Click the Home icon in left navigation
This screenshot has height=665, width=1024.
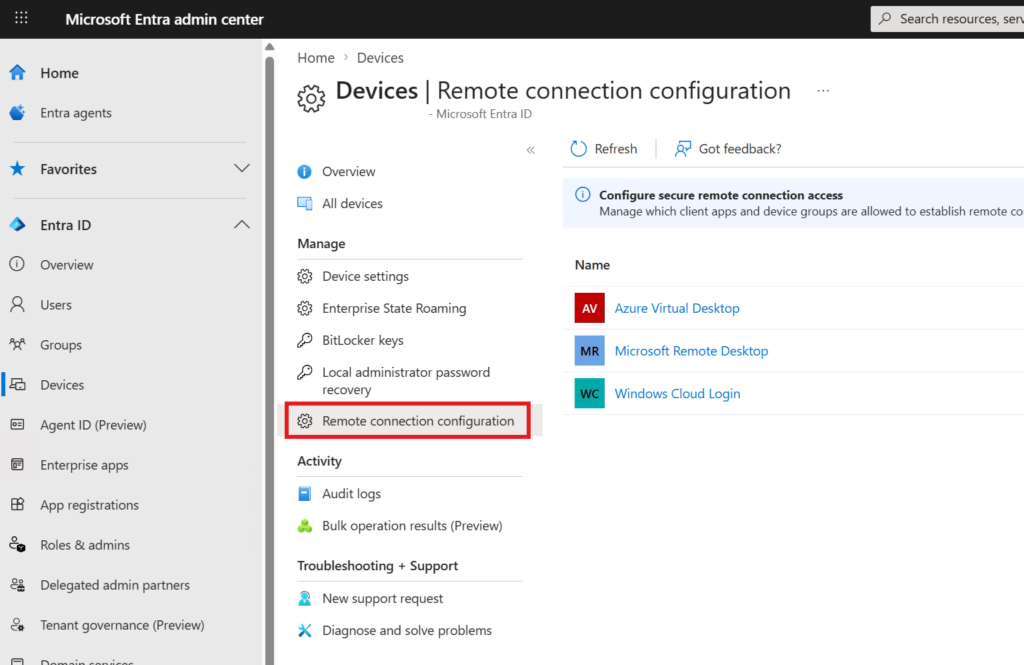coord(17,73)
